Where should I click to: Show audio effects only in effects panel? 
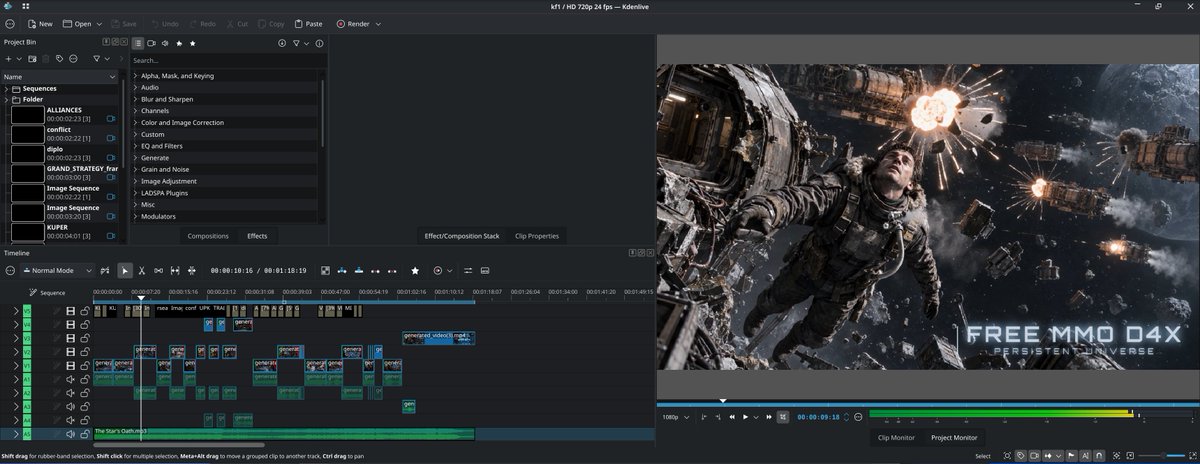coord(165,43)
